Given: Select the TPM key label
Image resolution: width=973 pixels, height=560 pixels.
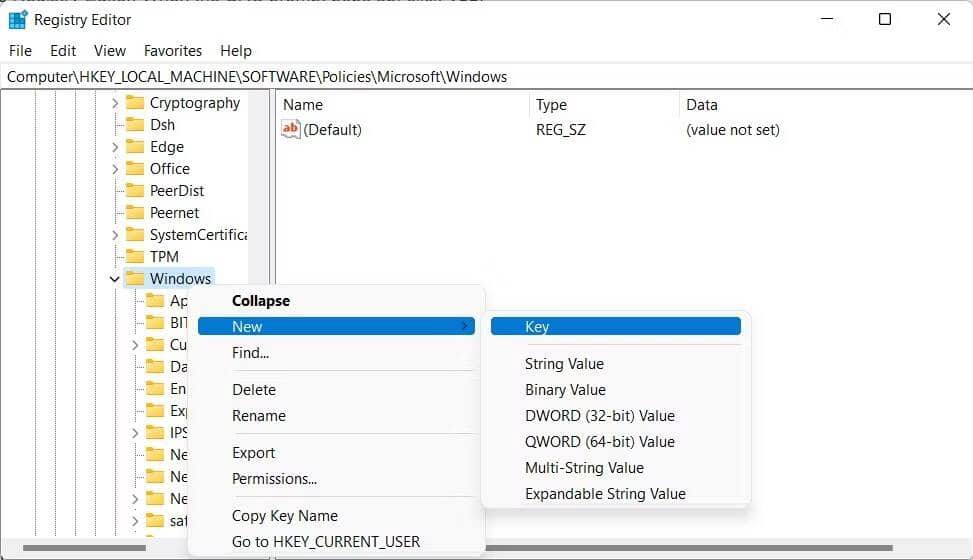Looking at the screenshot, I should pos(164,256).
